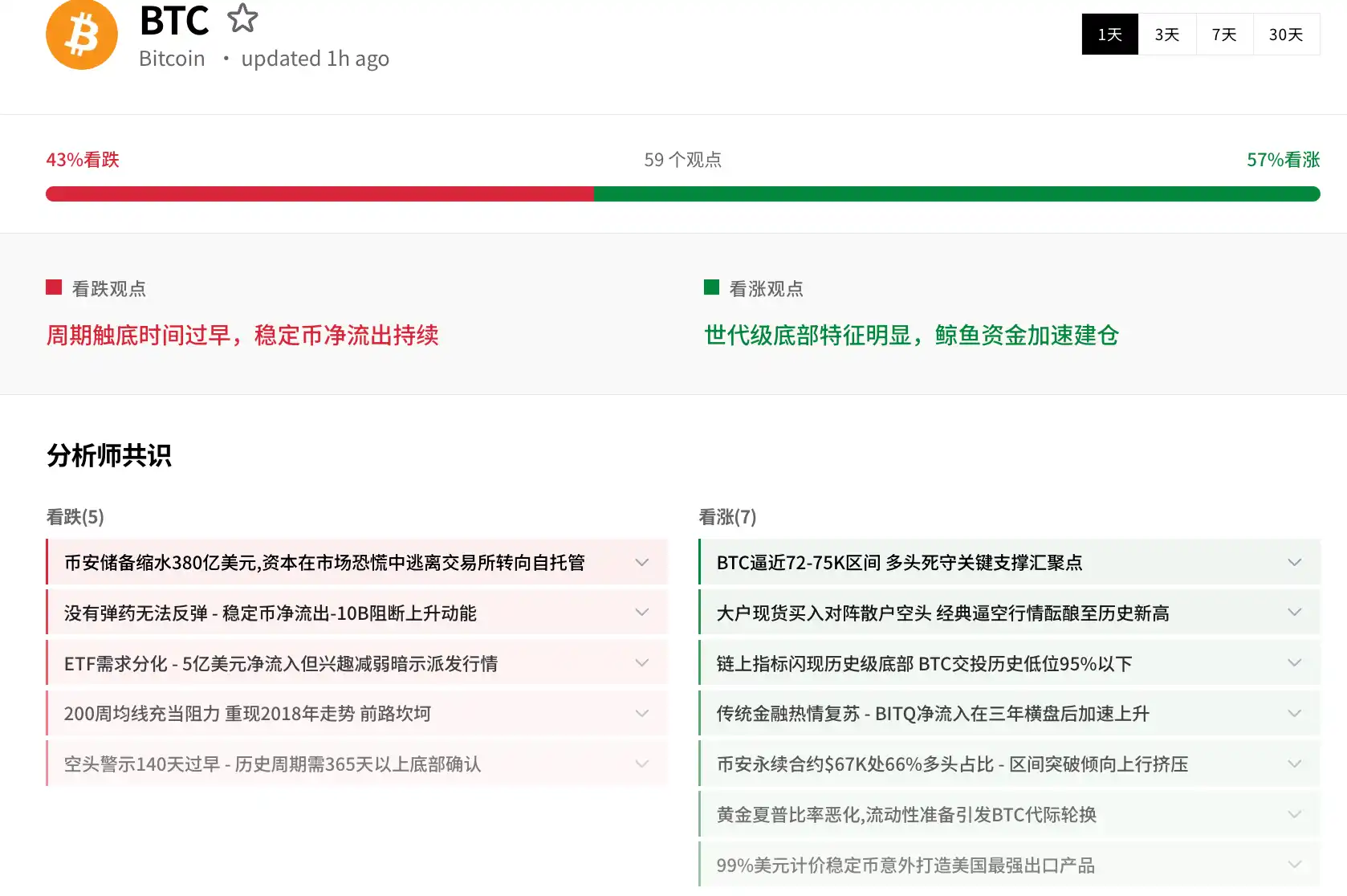
Task: Click the 看涨(7) section heading
Action: (x=727, y=518)
